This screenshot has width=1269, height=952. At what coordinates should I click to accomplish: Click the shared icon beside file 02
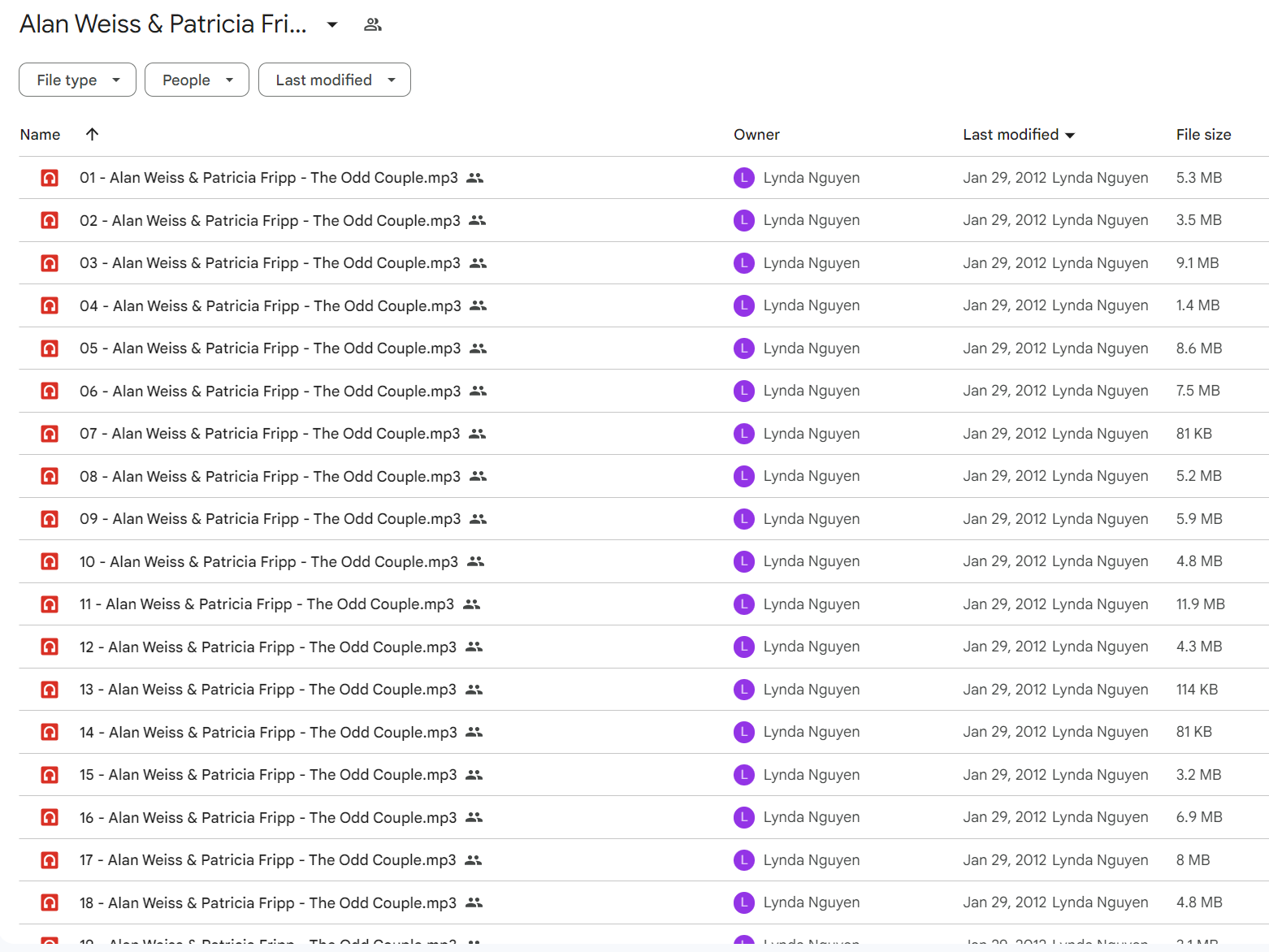tap(478, 220)
